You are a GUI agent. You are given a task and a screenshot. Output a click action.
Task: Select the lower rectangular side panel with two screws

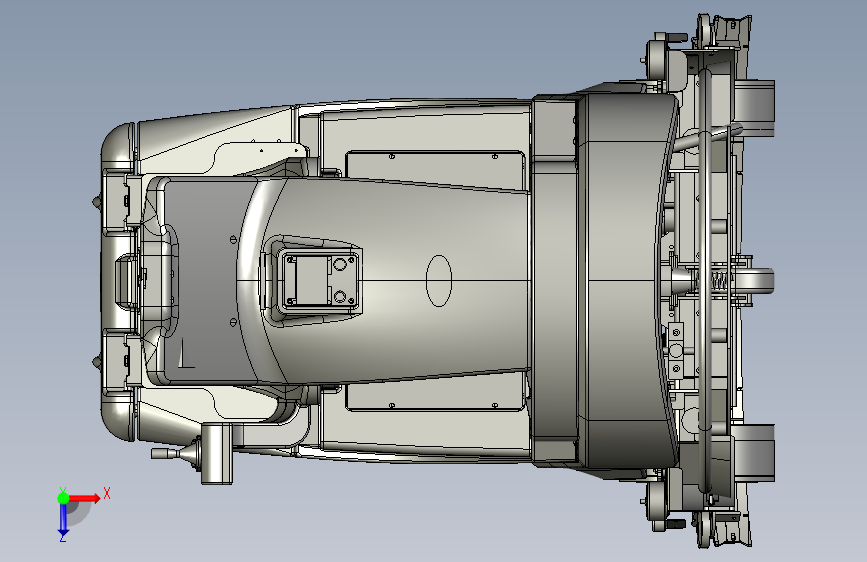pos(435,391)
